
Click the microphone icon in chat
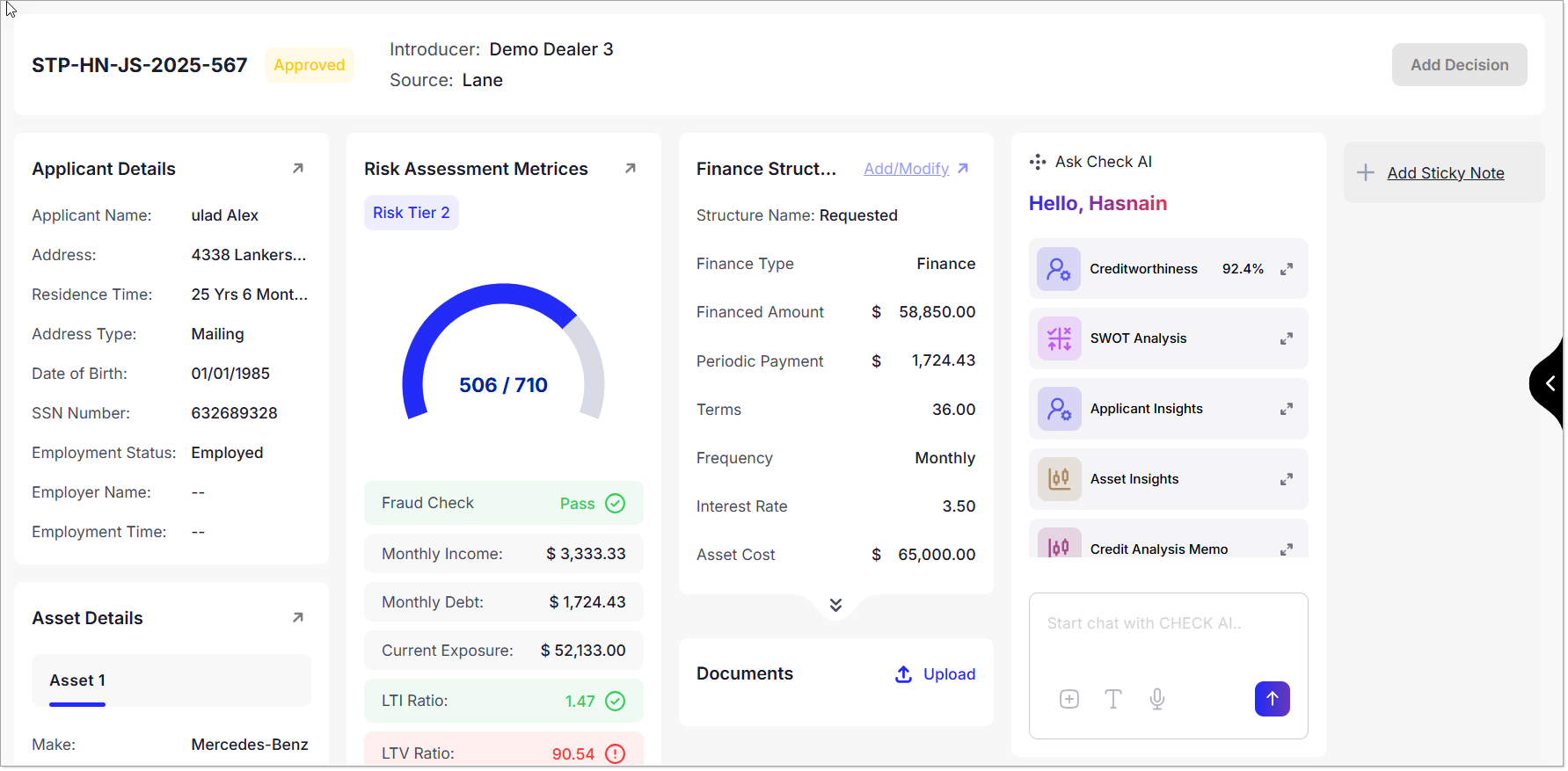point(1157,699)
